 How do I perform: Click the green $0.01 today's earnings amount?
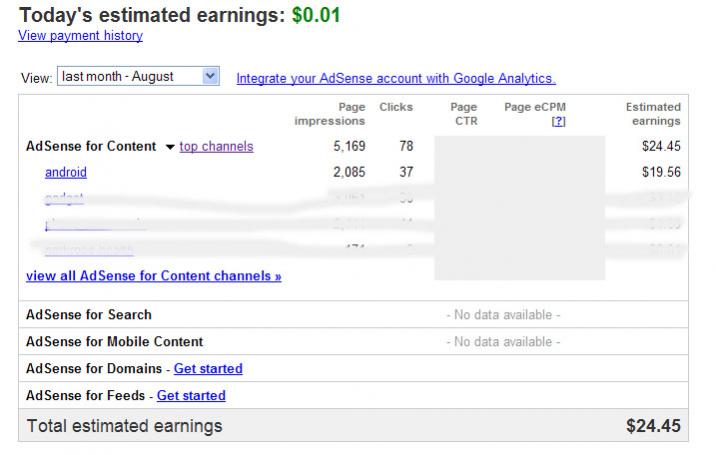(x=316, y=15)
